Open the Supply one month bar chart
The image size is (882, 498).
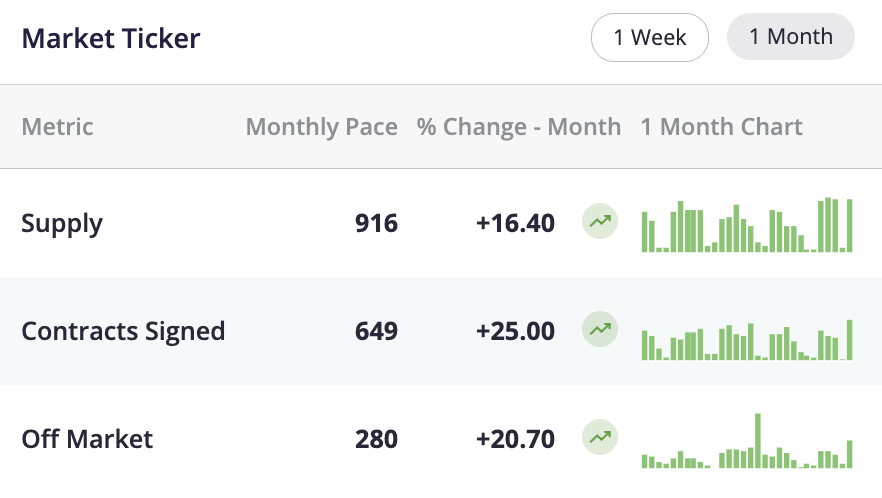[747, 225]
